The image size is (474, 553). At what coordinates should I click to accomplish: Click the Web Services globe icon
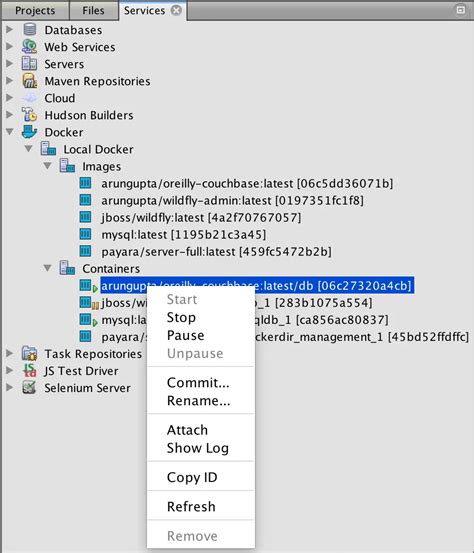29,47
